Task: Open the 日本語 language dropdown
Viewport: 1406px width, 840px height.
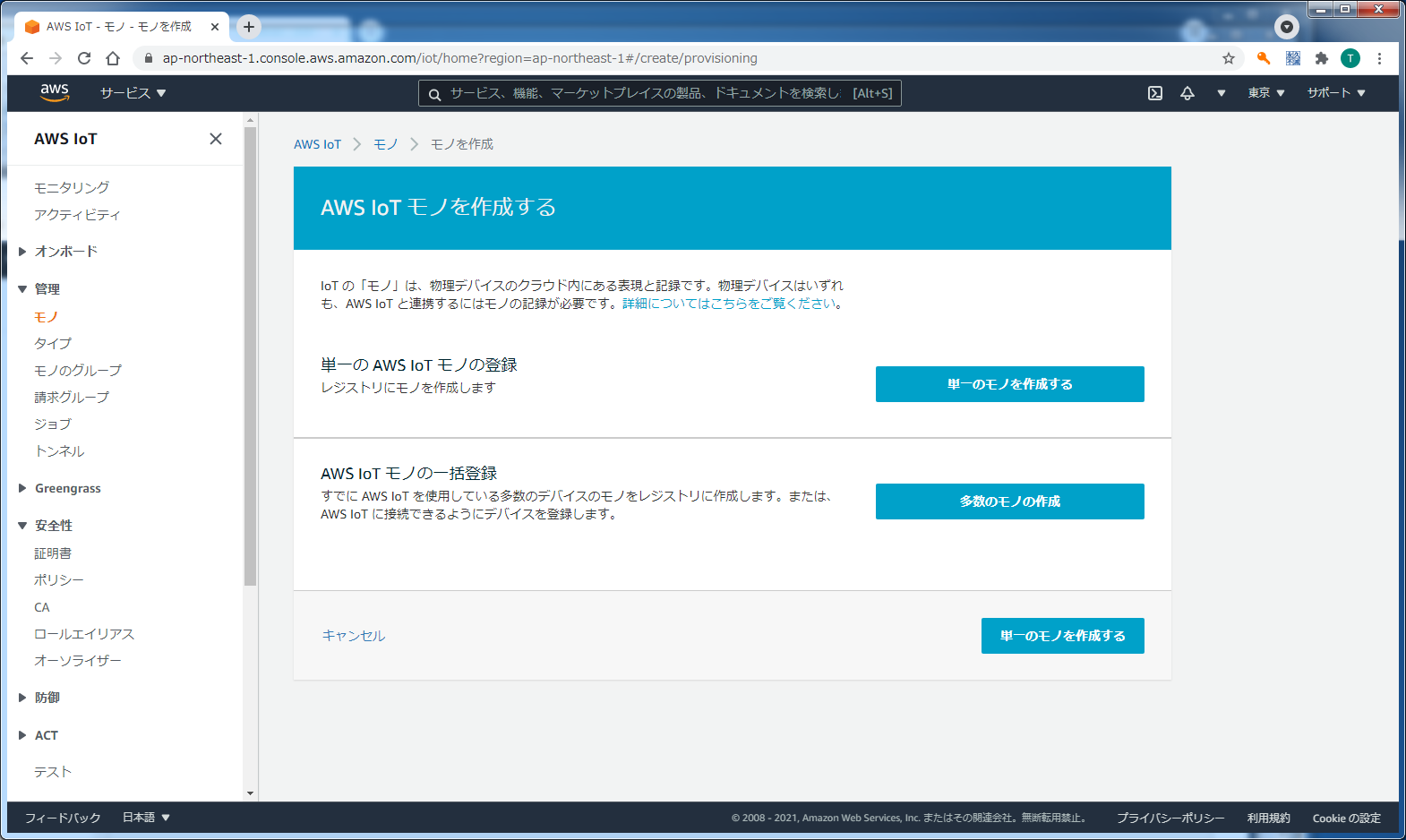Action: pyautogui.click(x=146, y=818)
